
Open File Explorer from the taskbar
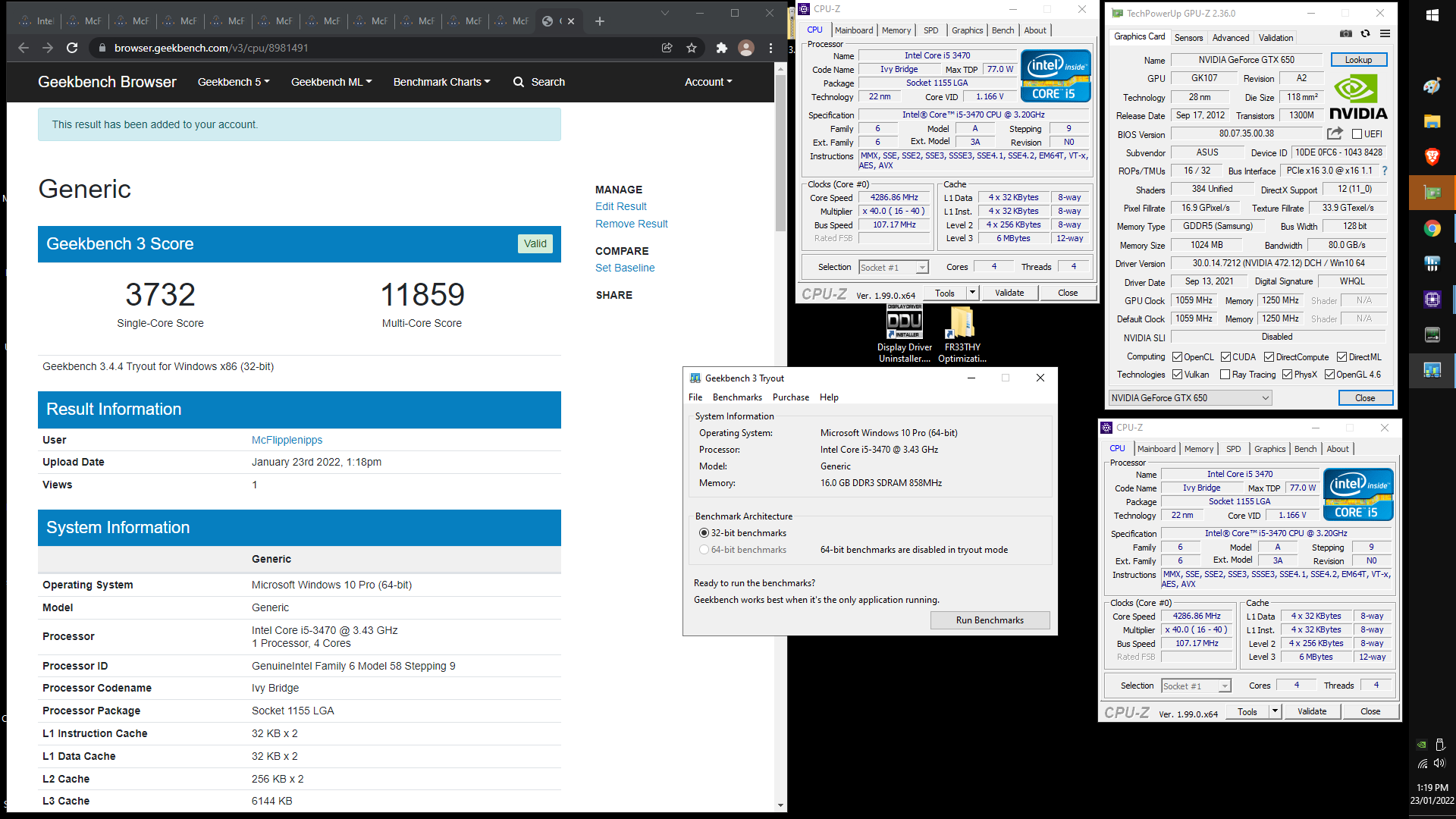[1432, 121]
